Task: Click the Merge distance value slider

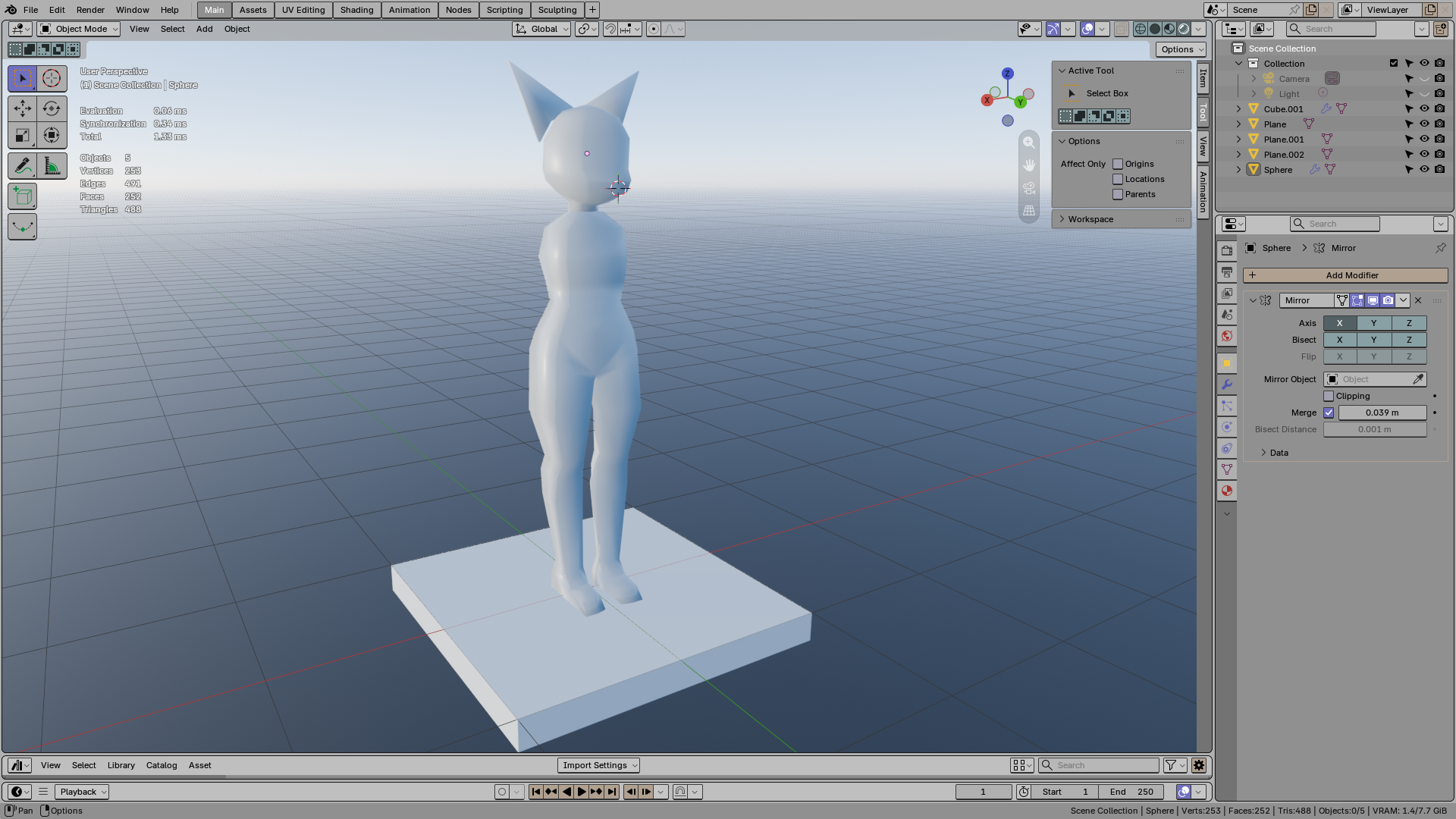Action: [1382, 413]
